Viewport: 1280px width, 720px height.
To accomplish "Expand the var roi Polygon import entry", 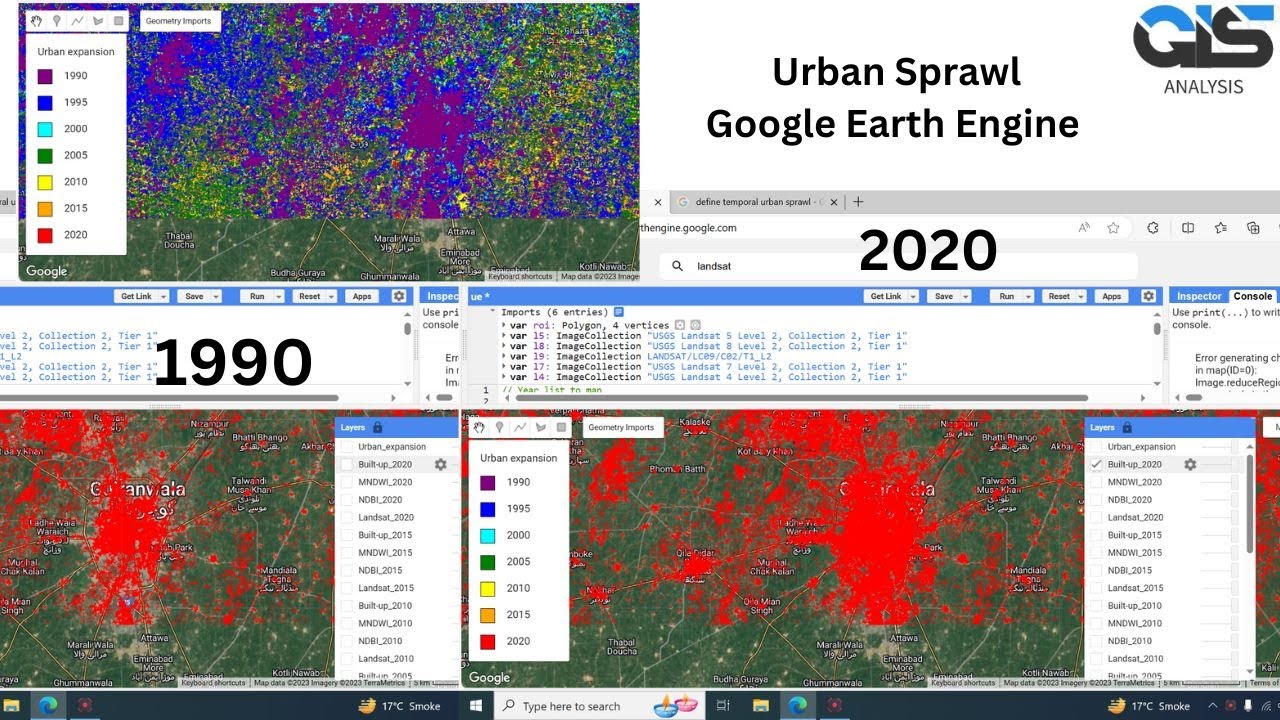I will 503,324.
